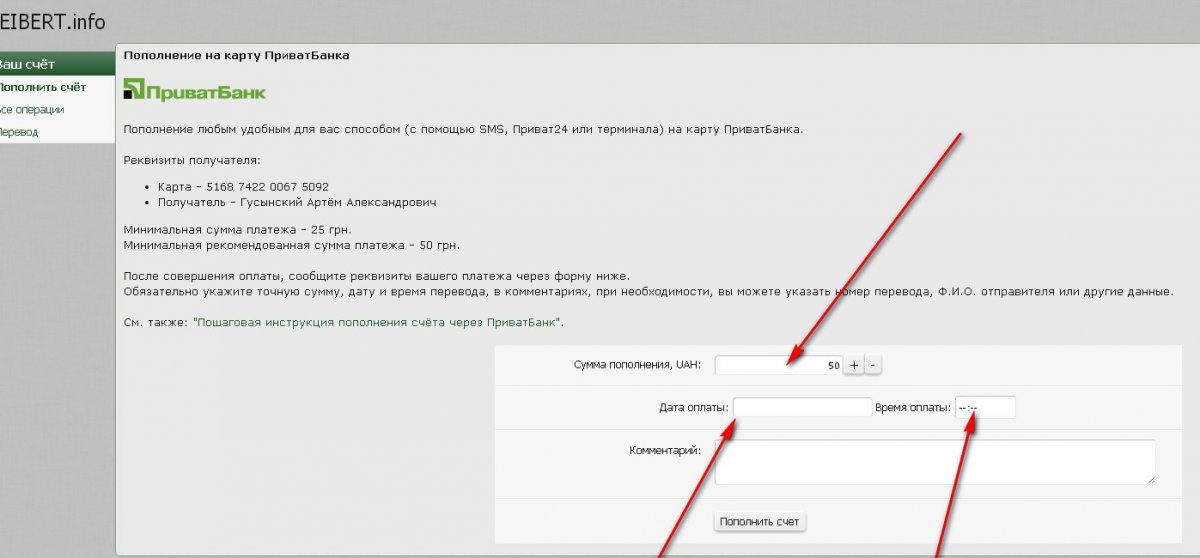
Task: Increase amount with the plus button
Action: 854,366
